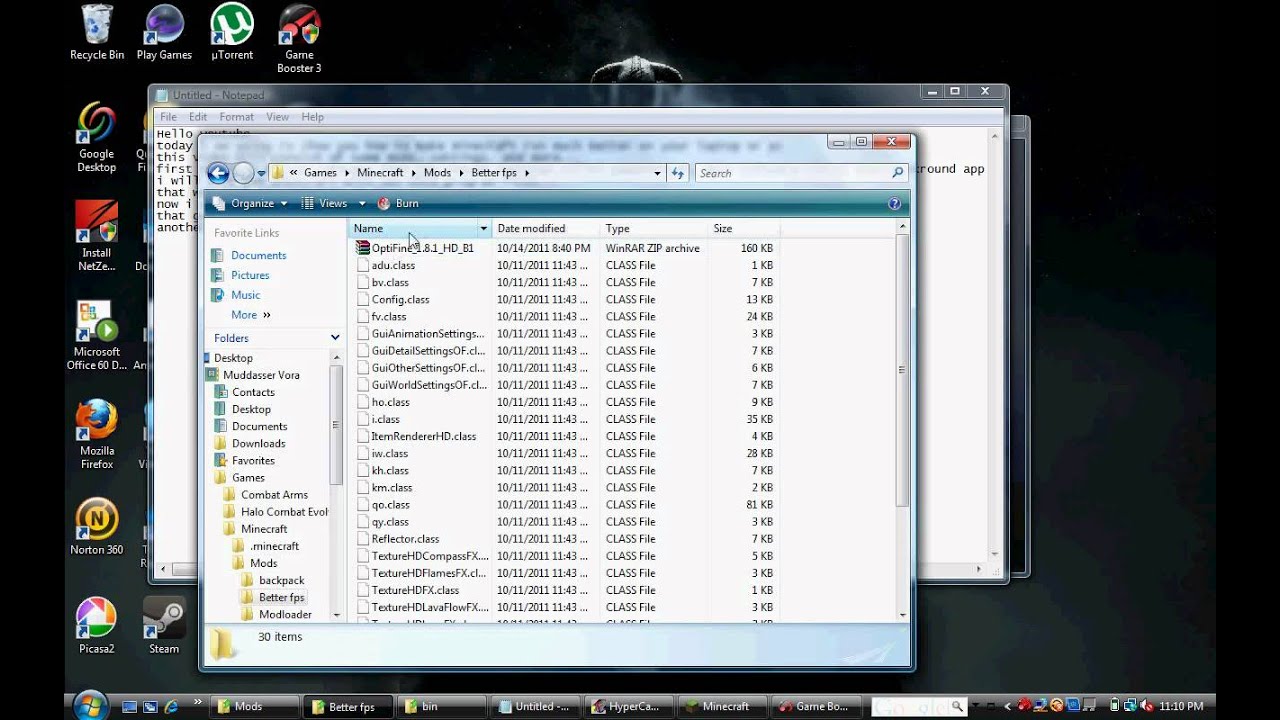This screenshot has width=1280, height=720.
Task: Open the Notepad Edit menu
Action: (198, 117)
